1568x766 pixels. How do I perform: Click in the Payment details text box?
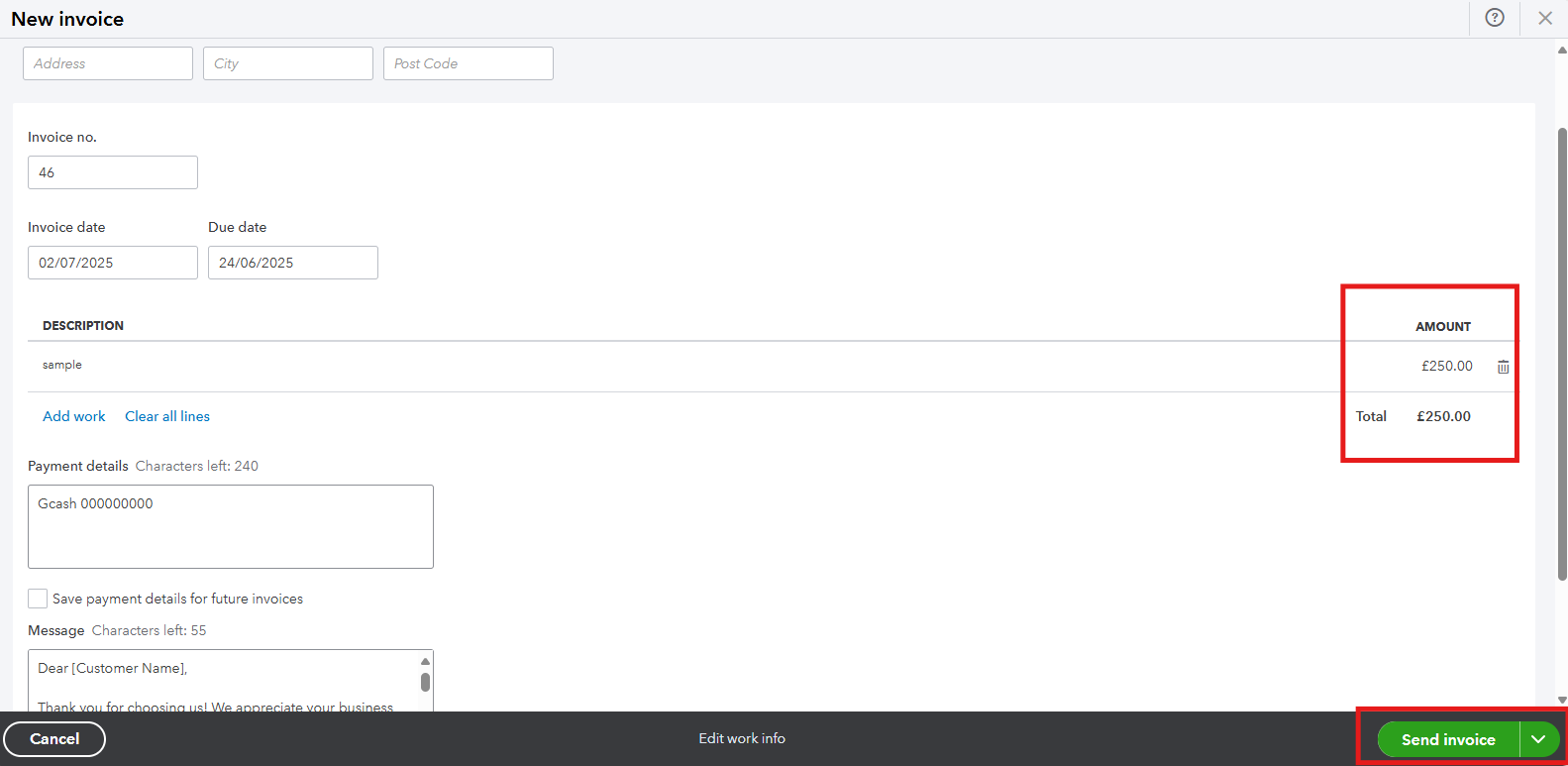click(231, 526)
